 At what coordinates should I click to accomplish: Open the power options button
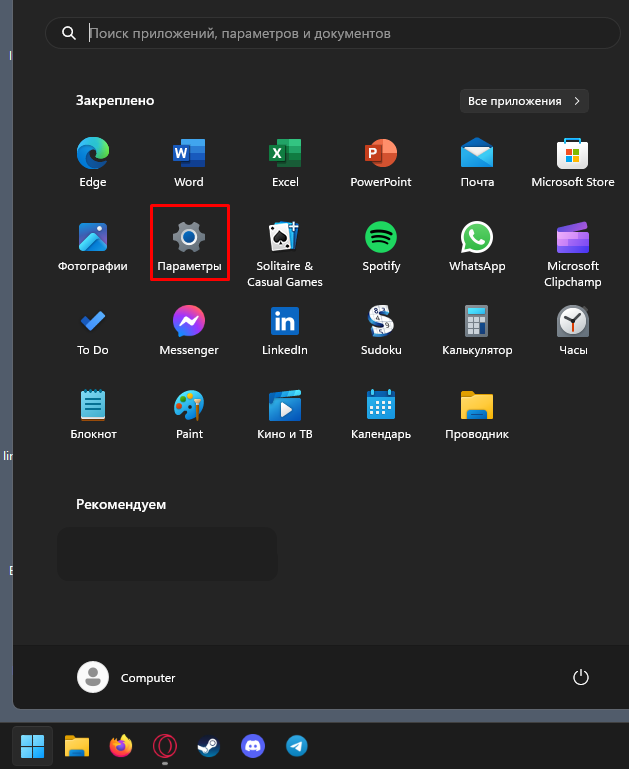coord(580,677)
